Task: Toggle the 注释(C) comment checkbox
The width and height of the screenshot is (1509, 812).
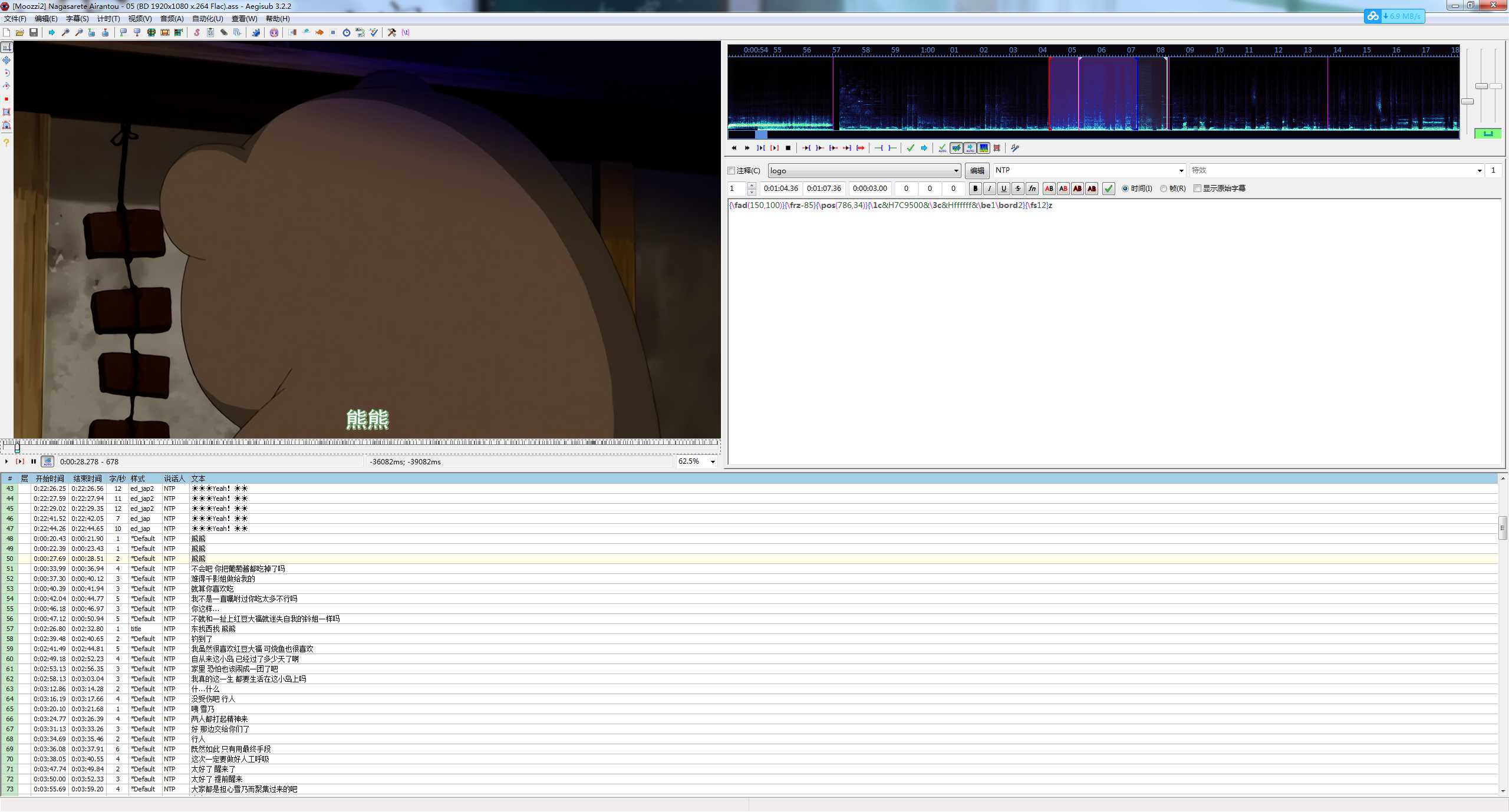Action: point(744,171)
